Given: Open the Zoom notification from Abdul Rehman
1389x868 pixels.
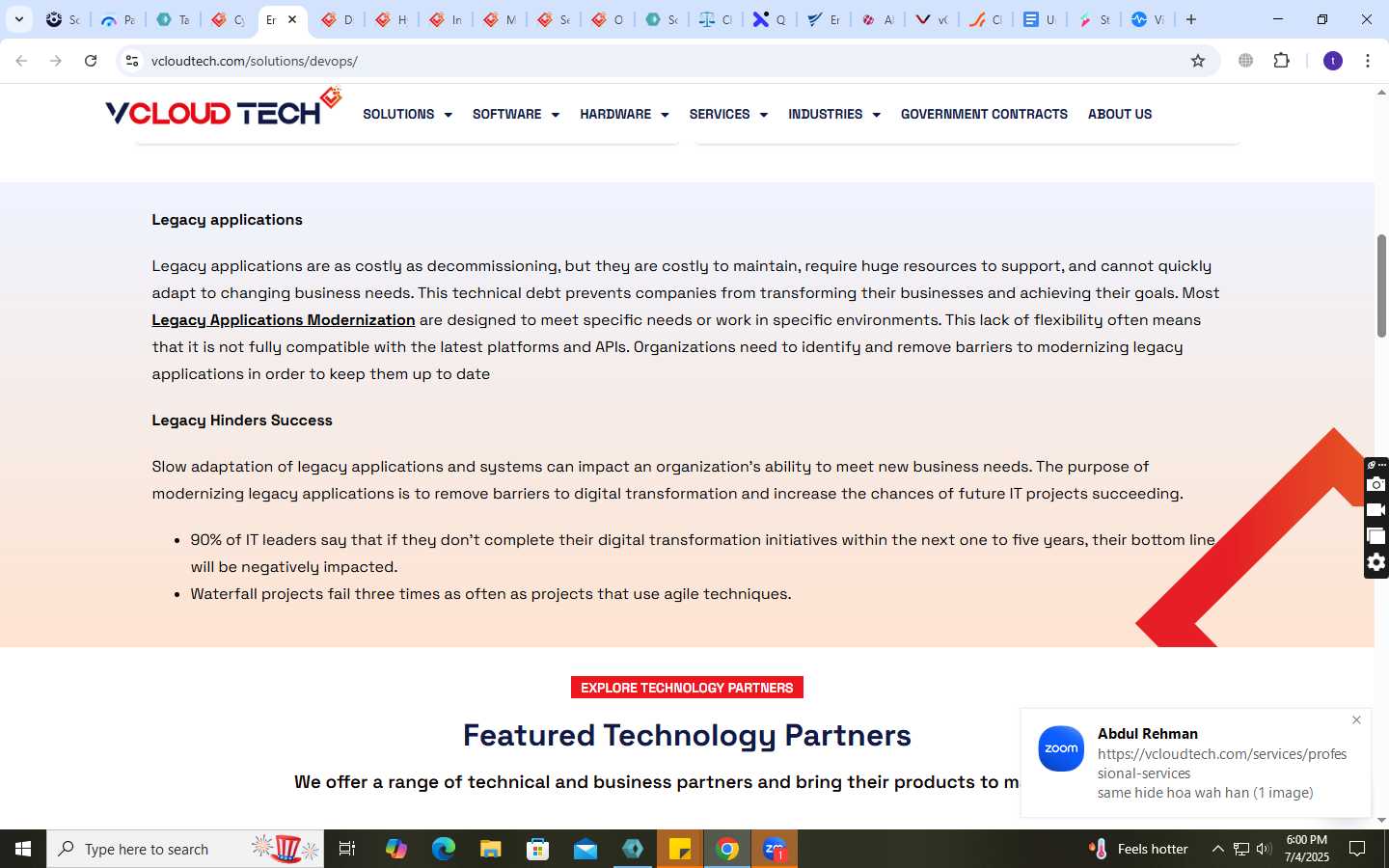Looking at the screenshot, I should 1195,763.
